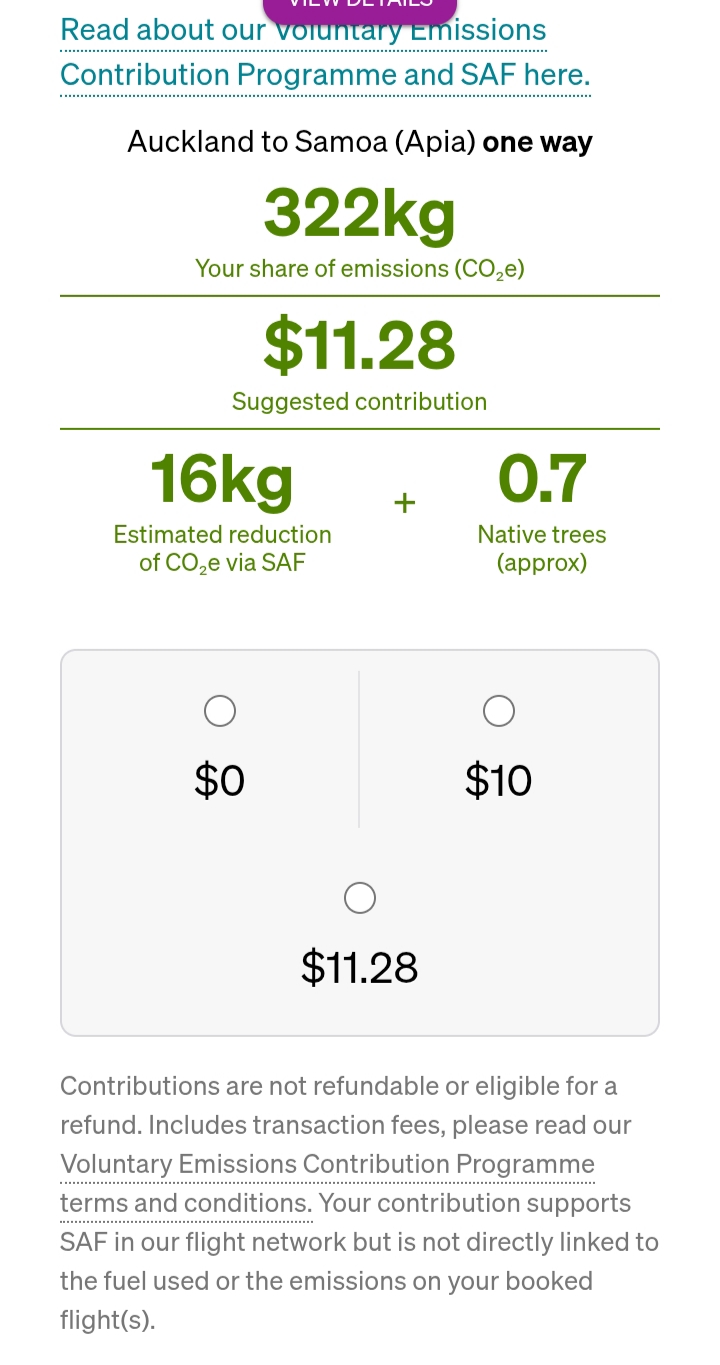This screenshot has width=720, height=1365.
Task: Tap the $0 amount label
Action: click(220, 780)
